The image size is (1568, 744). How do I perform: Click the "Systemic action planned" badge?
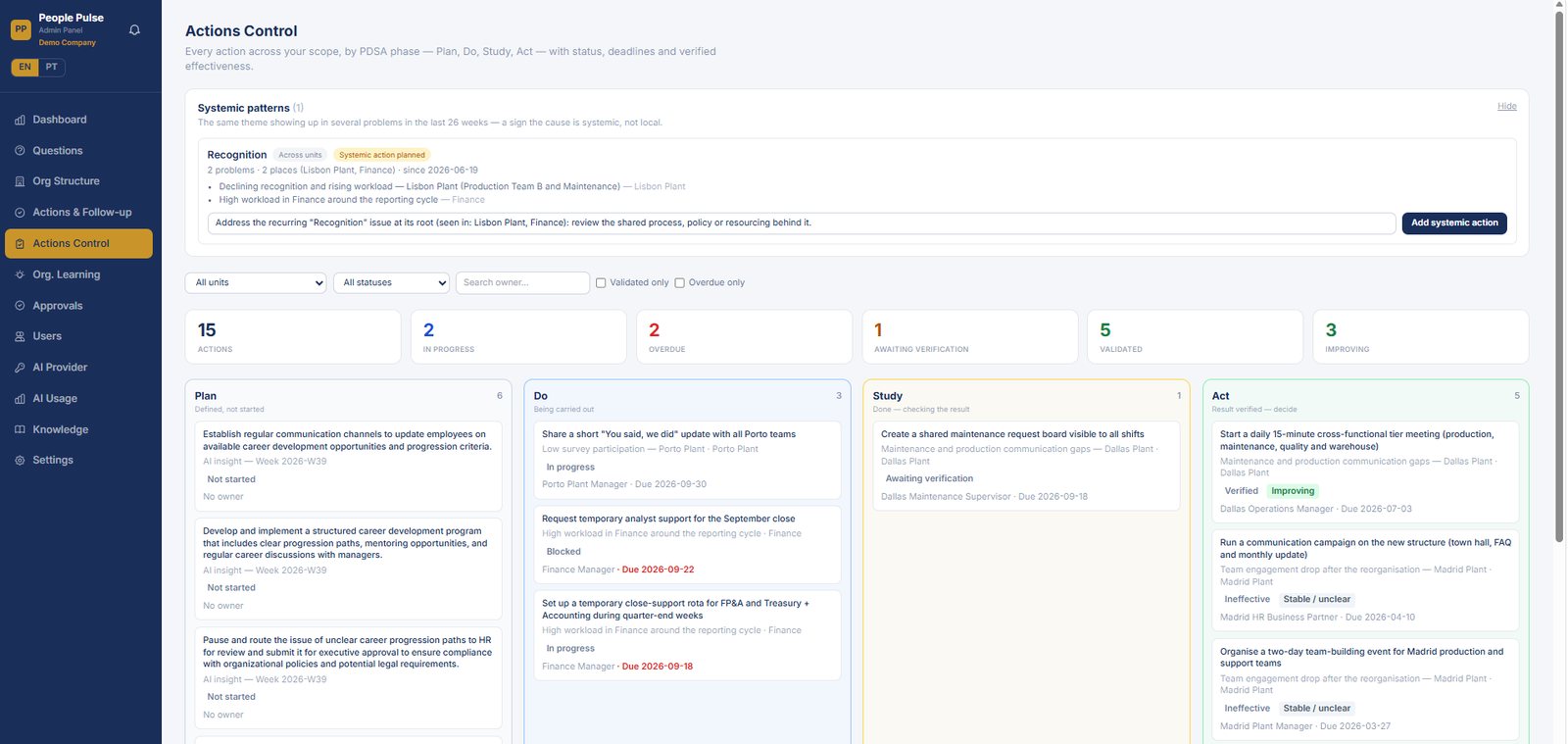coord(382,155)
